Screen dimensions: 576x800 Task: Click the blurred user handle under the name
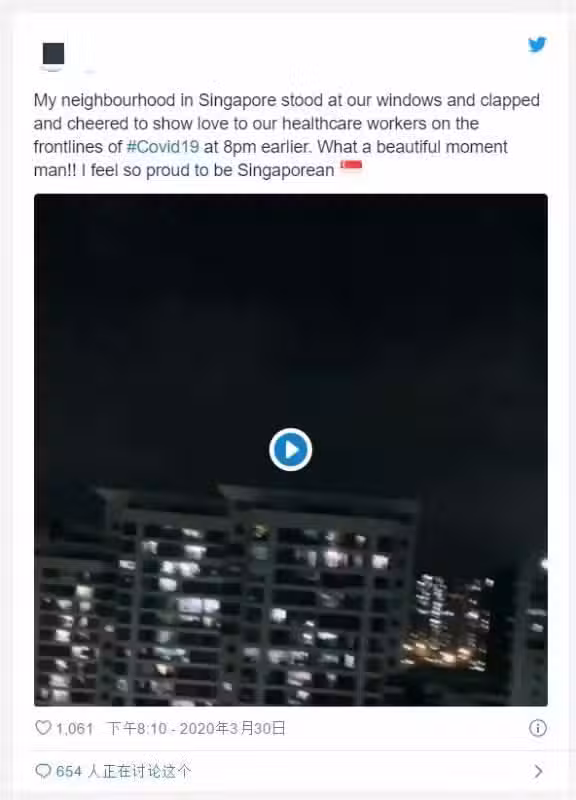(90, 71)
